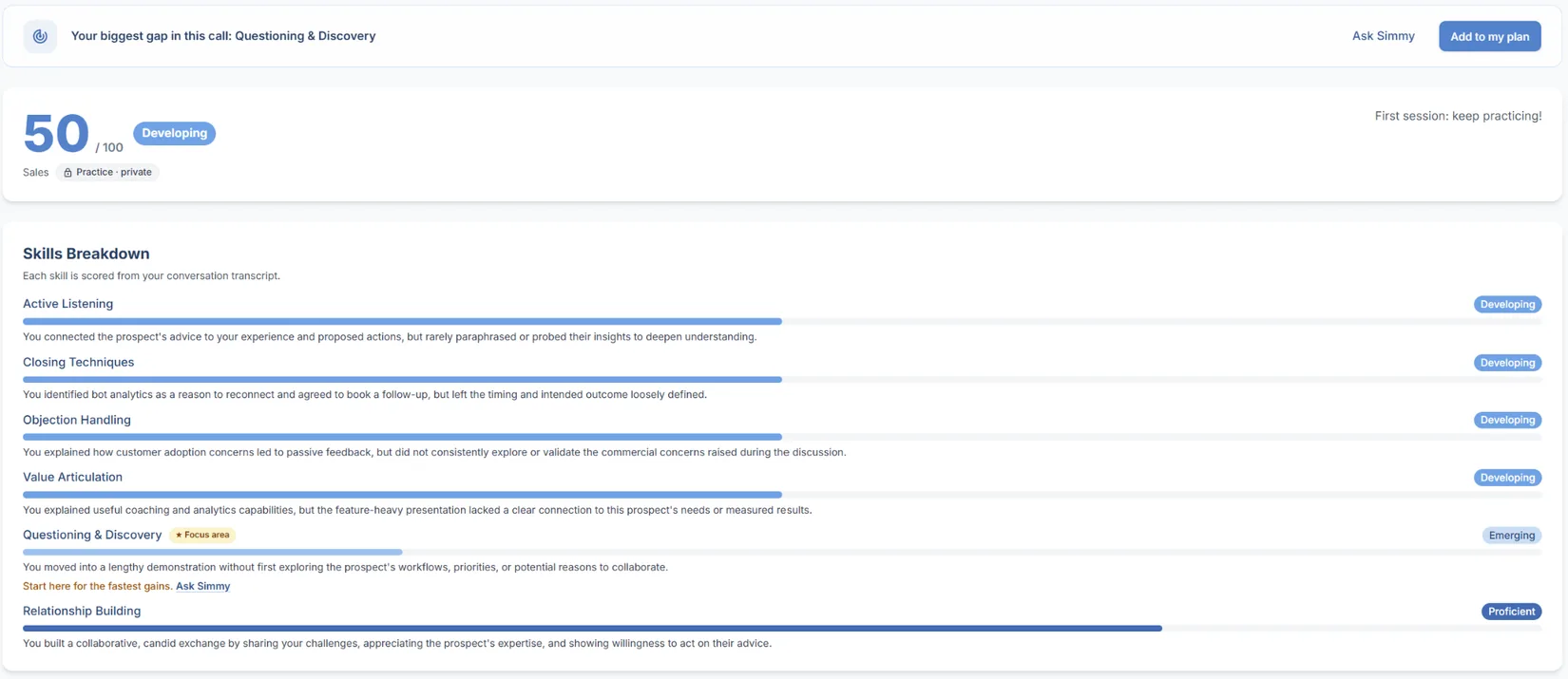Click Questioning & Discovery progress bar
The height and width of the screenshot is (679, 1568).
[x=782, y=552]
